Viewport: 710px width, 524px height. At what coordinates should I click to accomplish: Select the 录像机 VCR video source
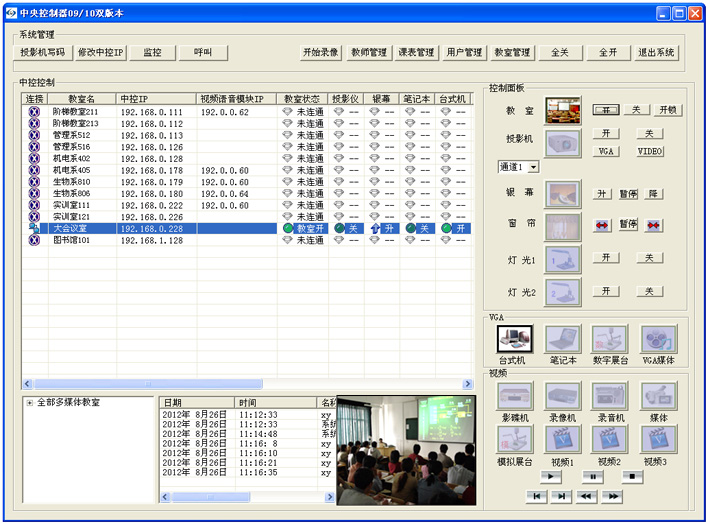(x=562, y=396)
